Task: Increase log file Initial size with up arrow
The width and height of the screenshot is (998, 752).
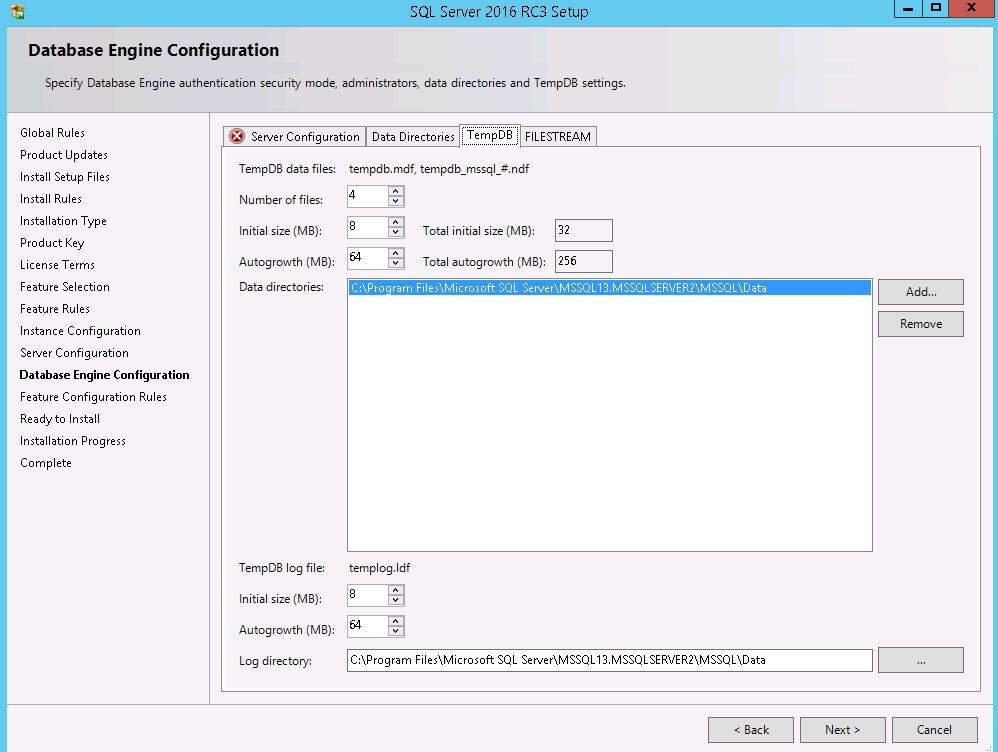Action: [x=396, y=590]
